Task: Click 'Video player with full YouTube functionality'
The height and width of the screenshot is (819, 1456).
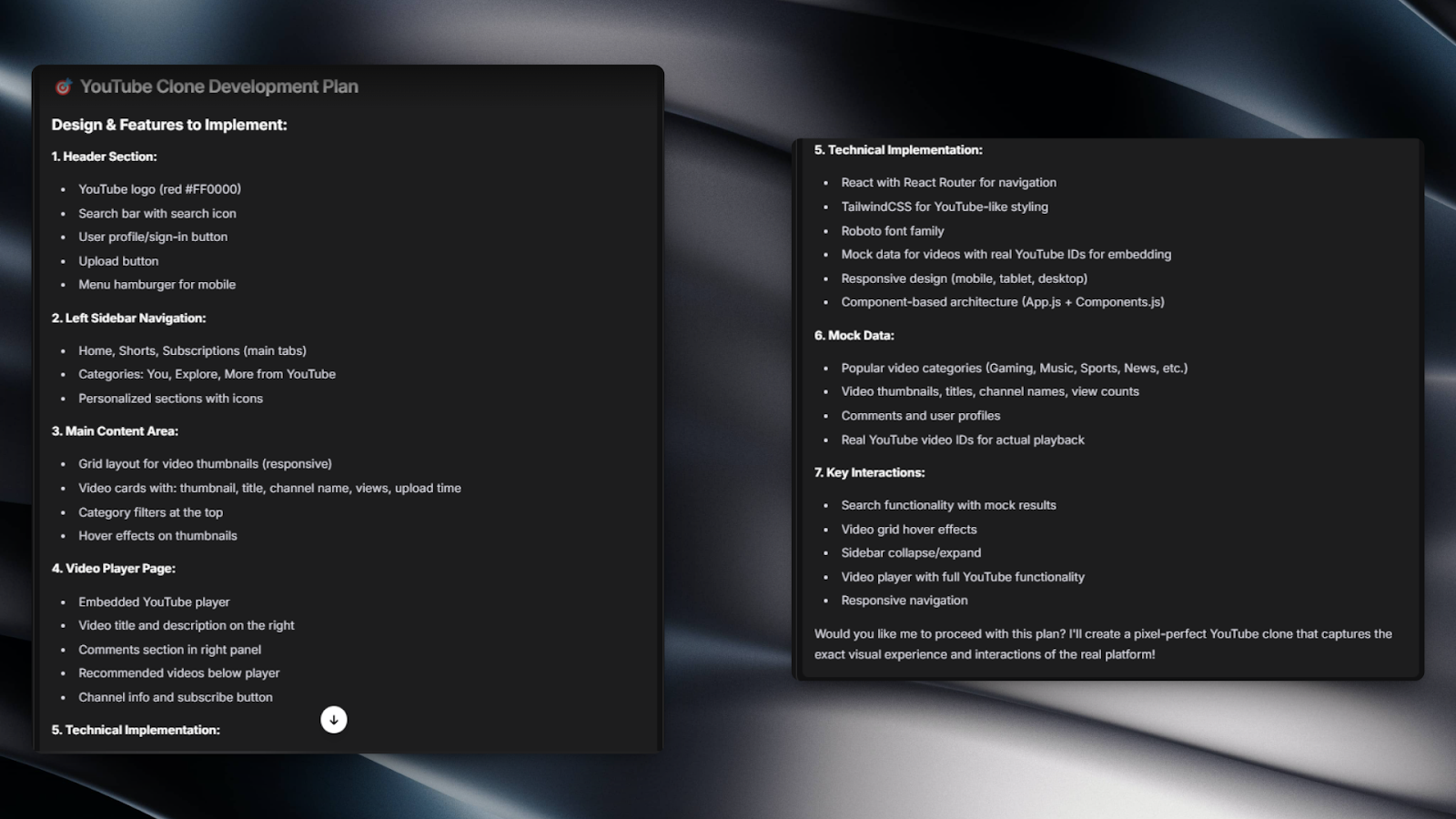Action: click(x=963, y=577)
